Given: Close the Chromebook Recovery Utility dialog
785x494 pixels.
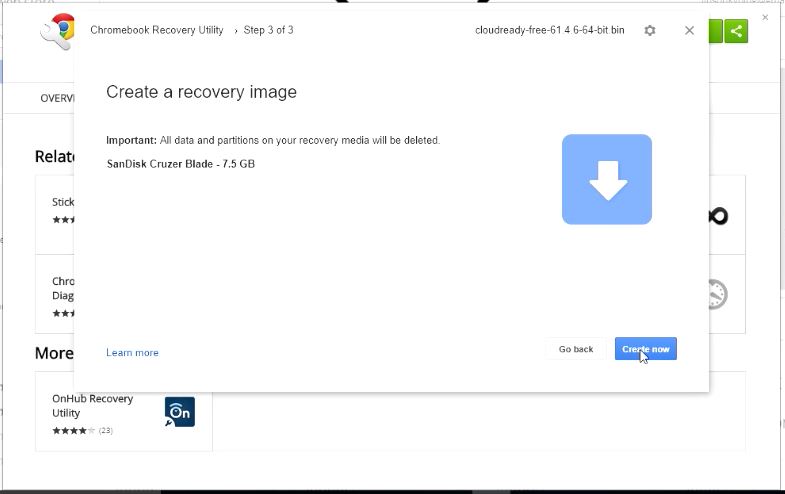Looking at the screenshot, I should 689,31.
